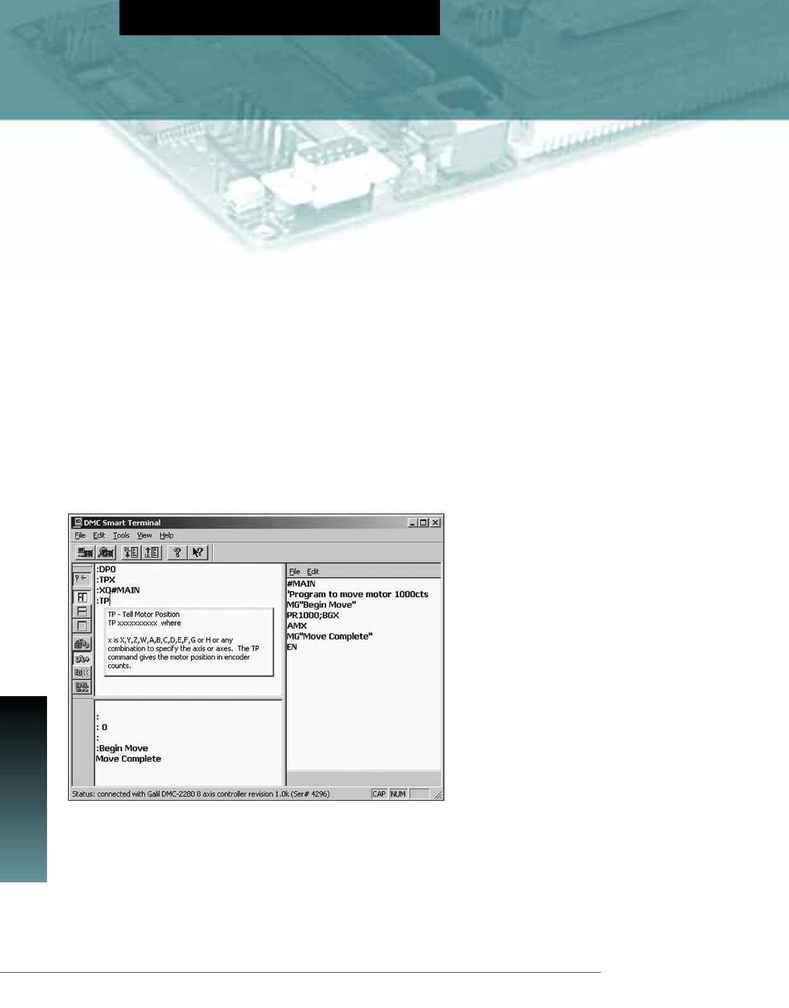
Task: Click the 'EN' editor line
Action: coord(292,647)
